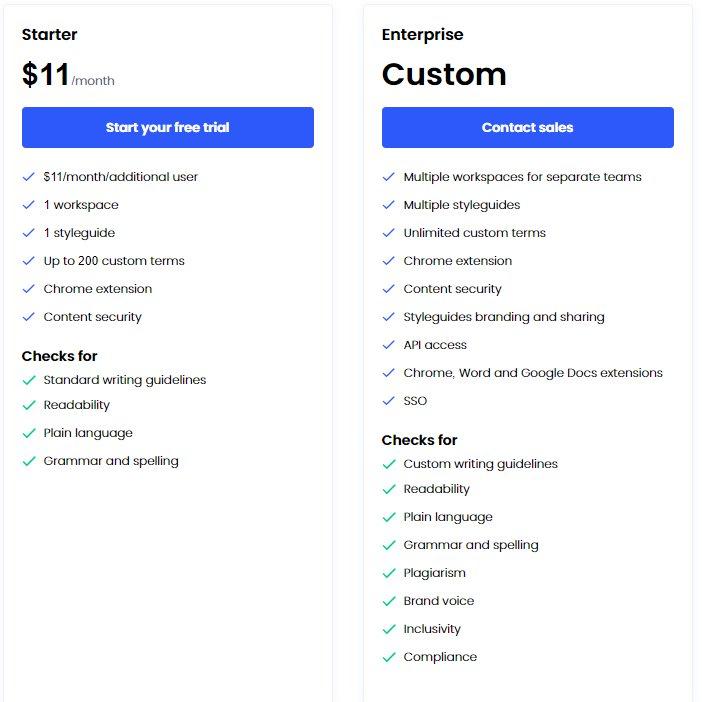
Task: Click the checkmark next to API access
Action: pyautogui.click(x=389, y=345)
